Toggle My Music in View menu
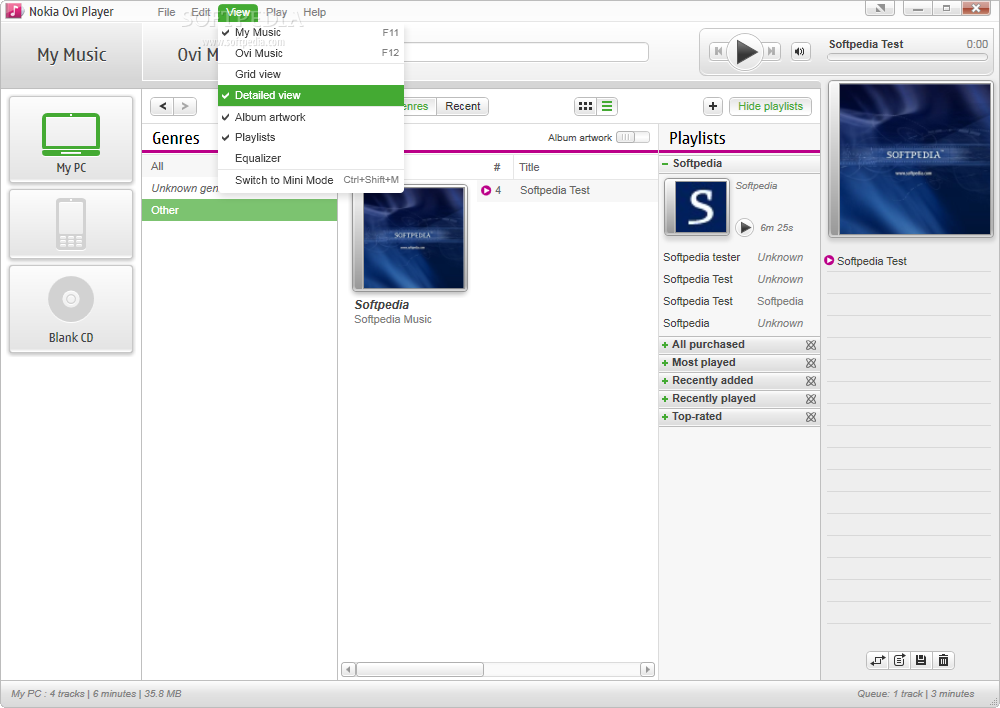Viewport: 1000px width, 708px height. [311, 32]
